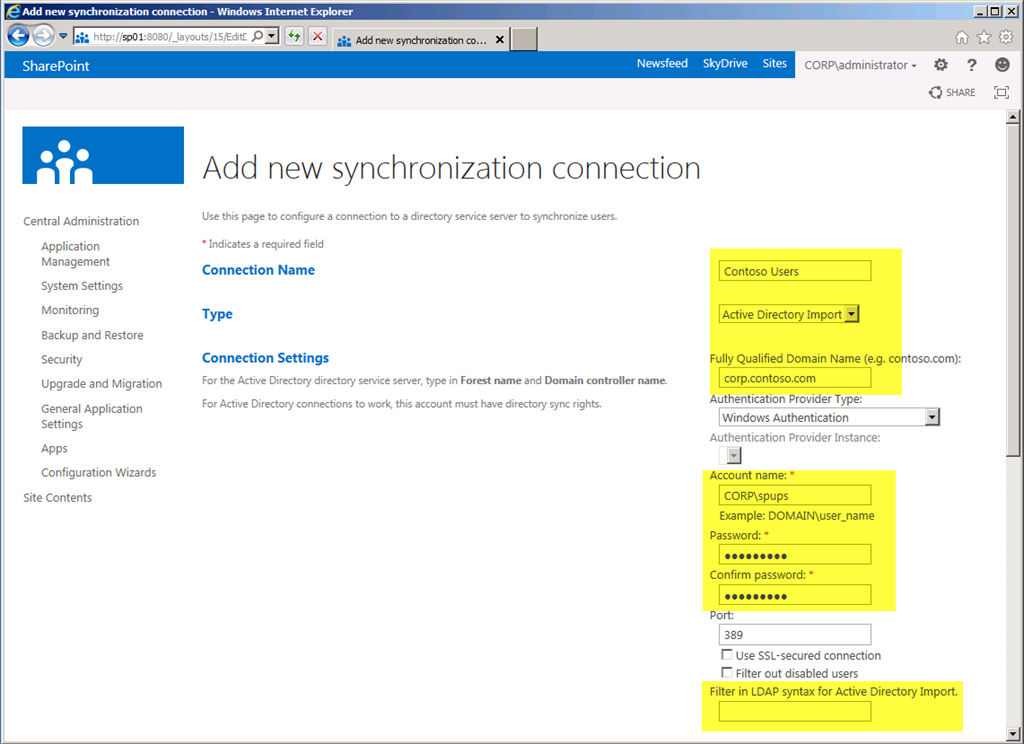1024x744 pixels.
Task: Click the SharePoint people site logo
Action: tap(103, 155)
